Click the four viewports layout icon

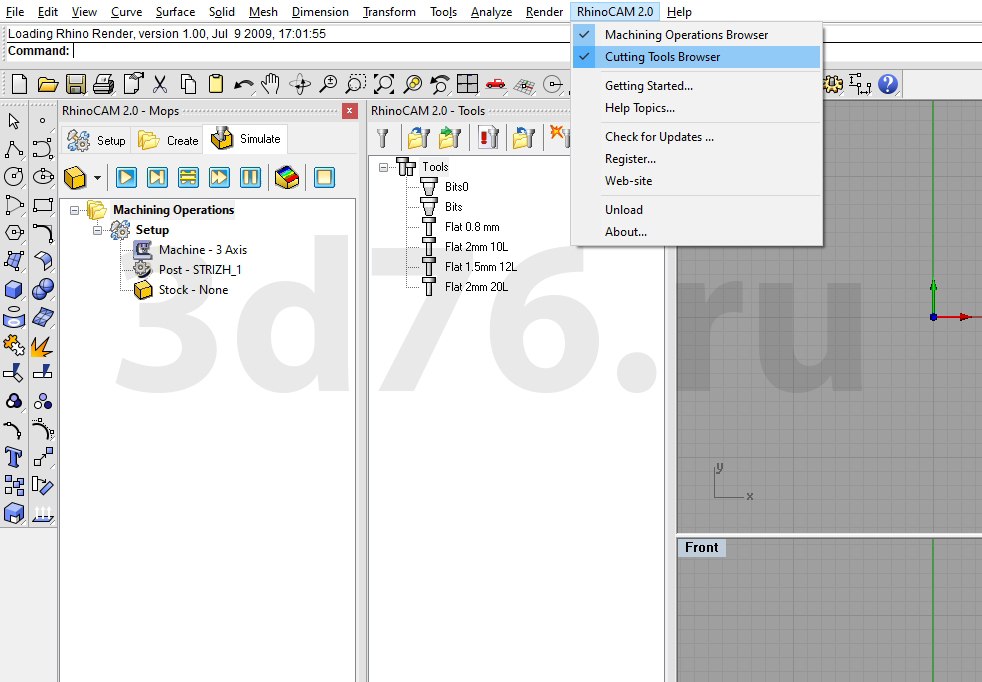click(467, 84)
